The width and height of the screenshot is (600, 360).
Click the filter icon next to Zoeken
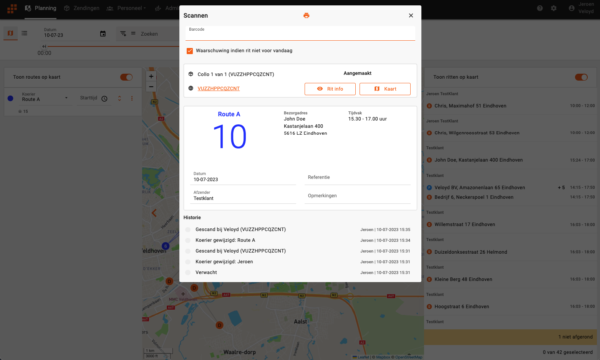pyautogui.click(x=123, y=34)
